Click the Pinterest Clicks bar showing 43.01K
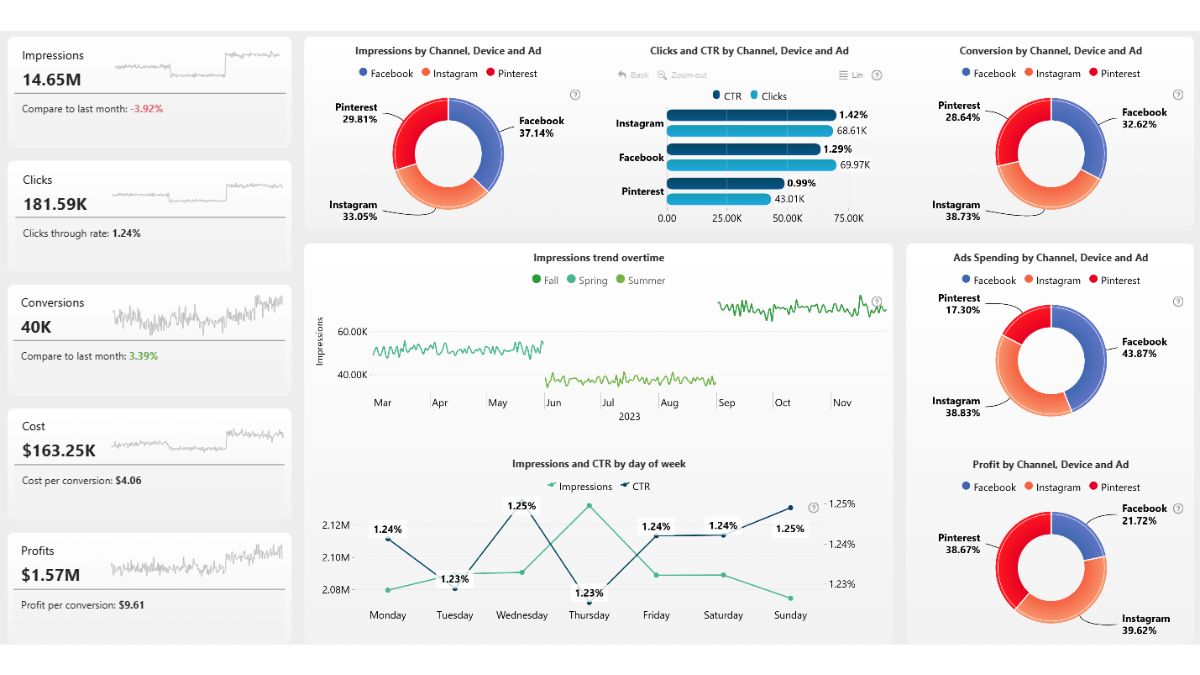 pyautogui.click(x=718, y=199)
